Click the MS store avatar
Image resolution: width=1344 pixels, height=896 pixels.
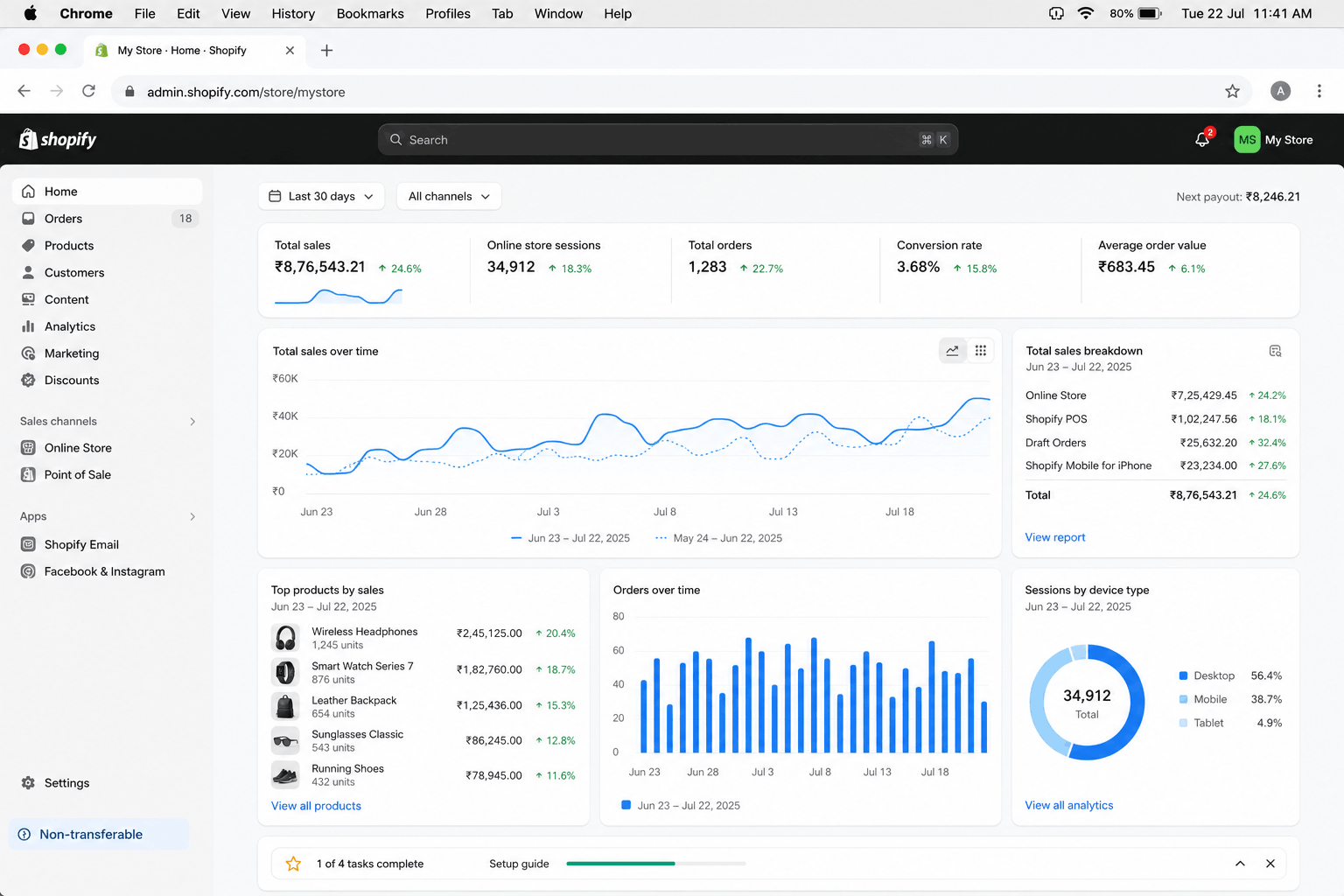[x=1247, y=139]
